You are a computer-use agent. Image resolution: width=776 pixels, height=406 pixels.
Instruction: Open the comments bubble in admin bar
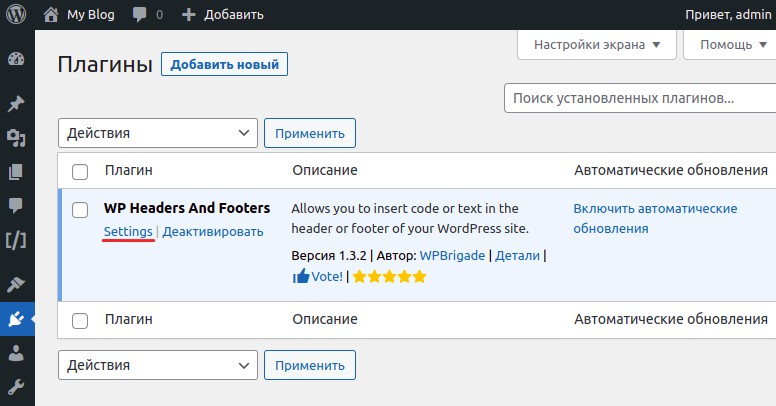pyautogui.click(x=139, y=15)
